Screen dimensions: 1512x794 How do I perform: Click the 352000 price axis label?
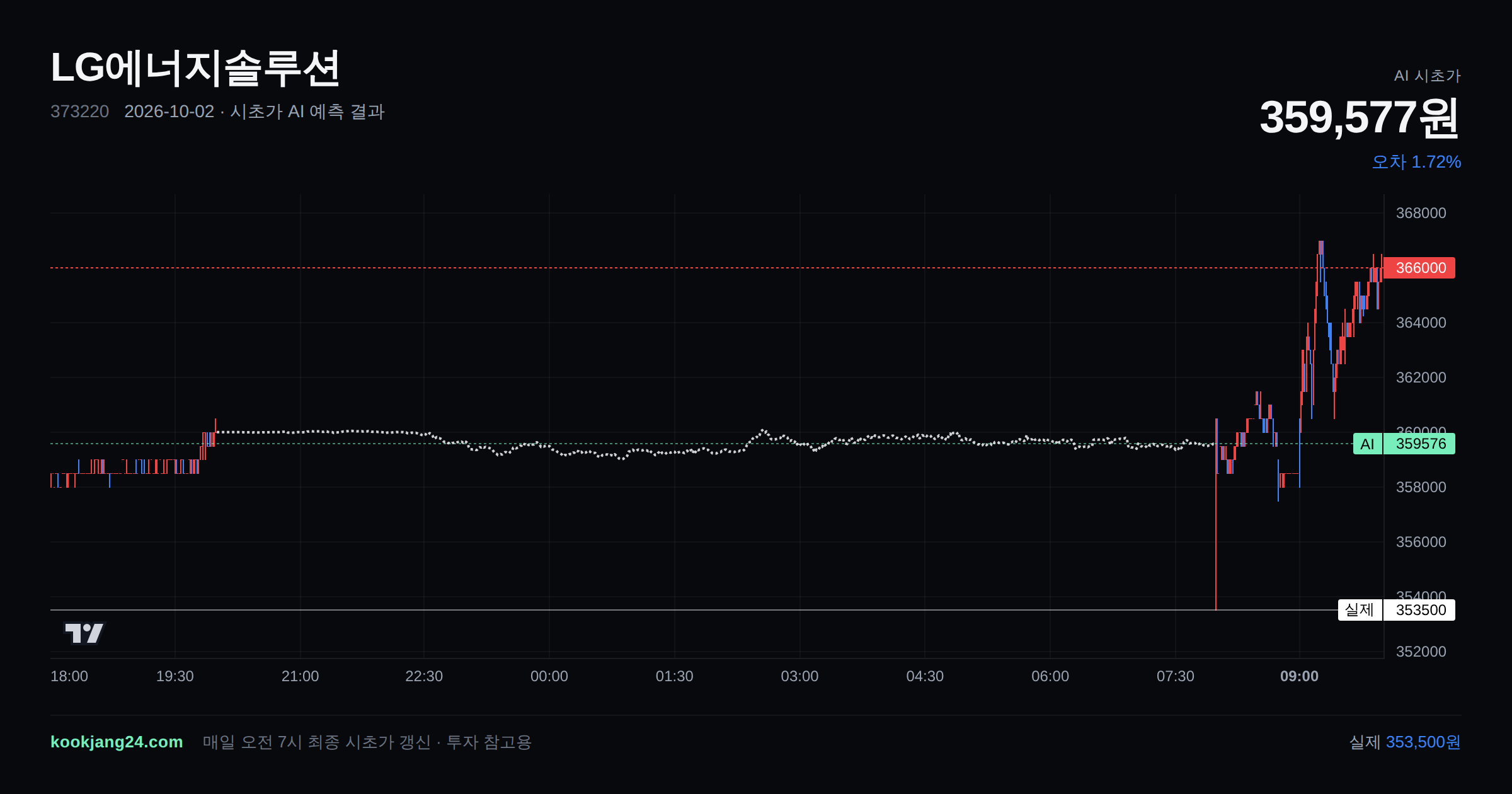[x=1421, y=652]
